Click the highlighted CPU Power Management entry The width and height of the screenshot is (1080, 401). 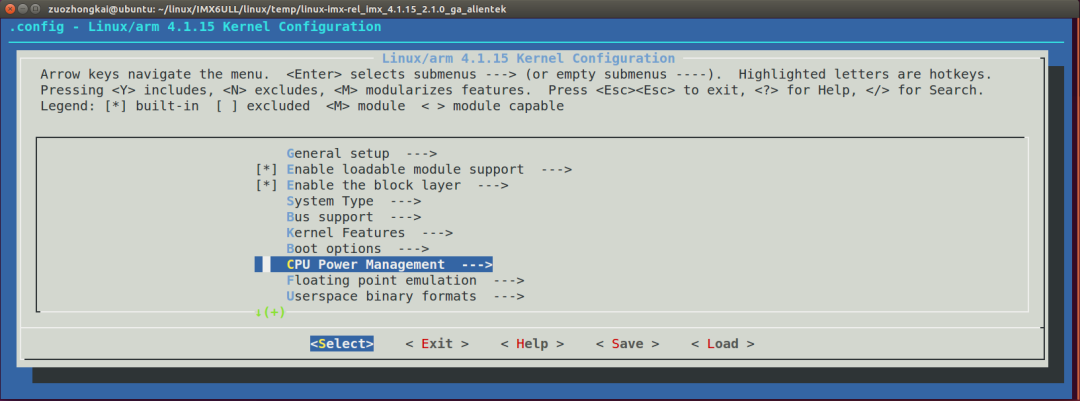coord(381,265)
